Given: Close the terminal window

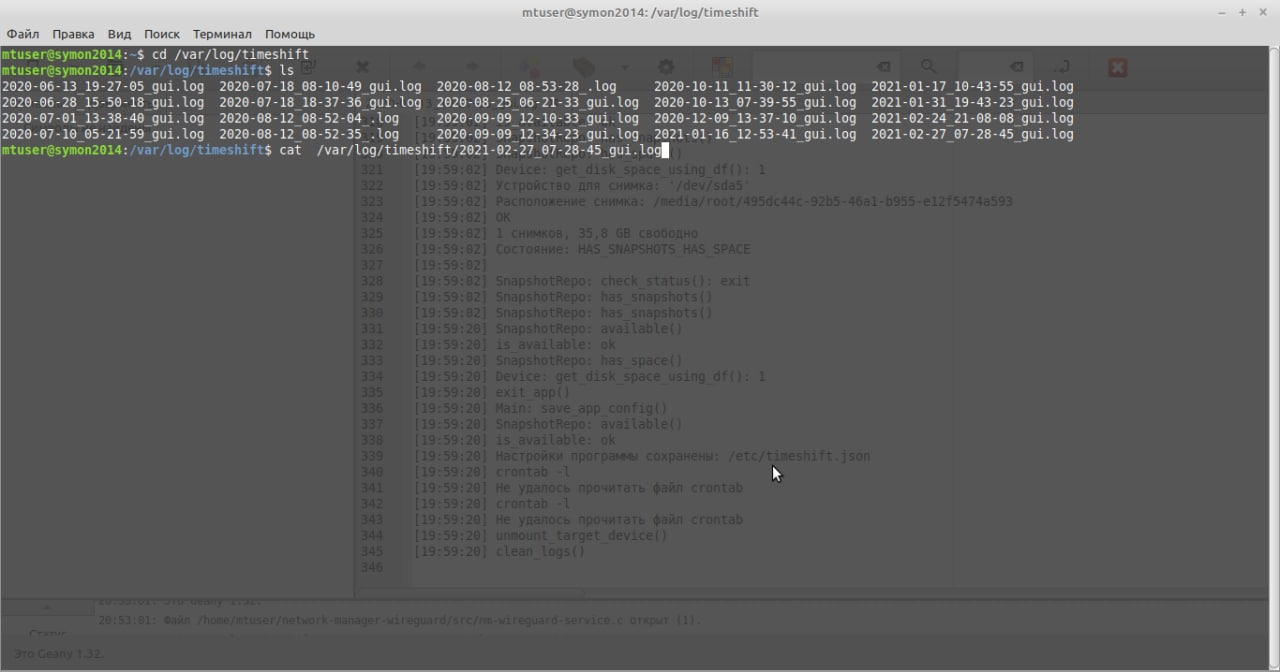Looking at the screenshot, I should point(1262,12).
